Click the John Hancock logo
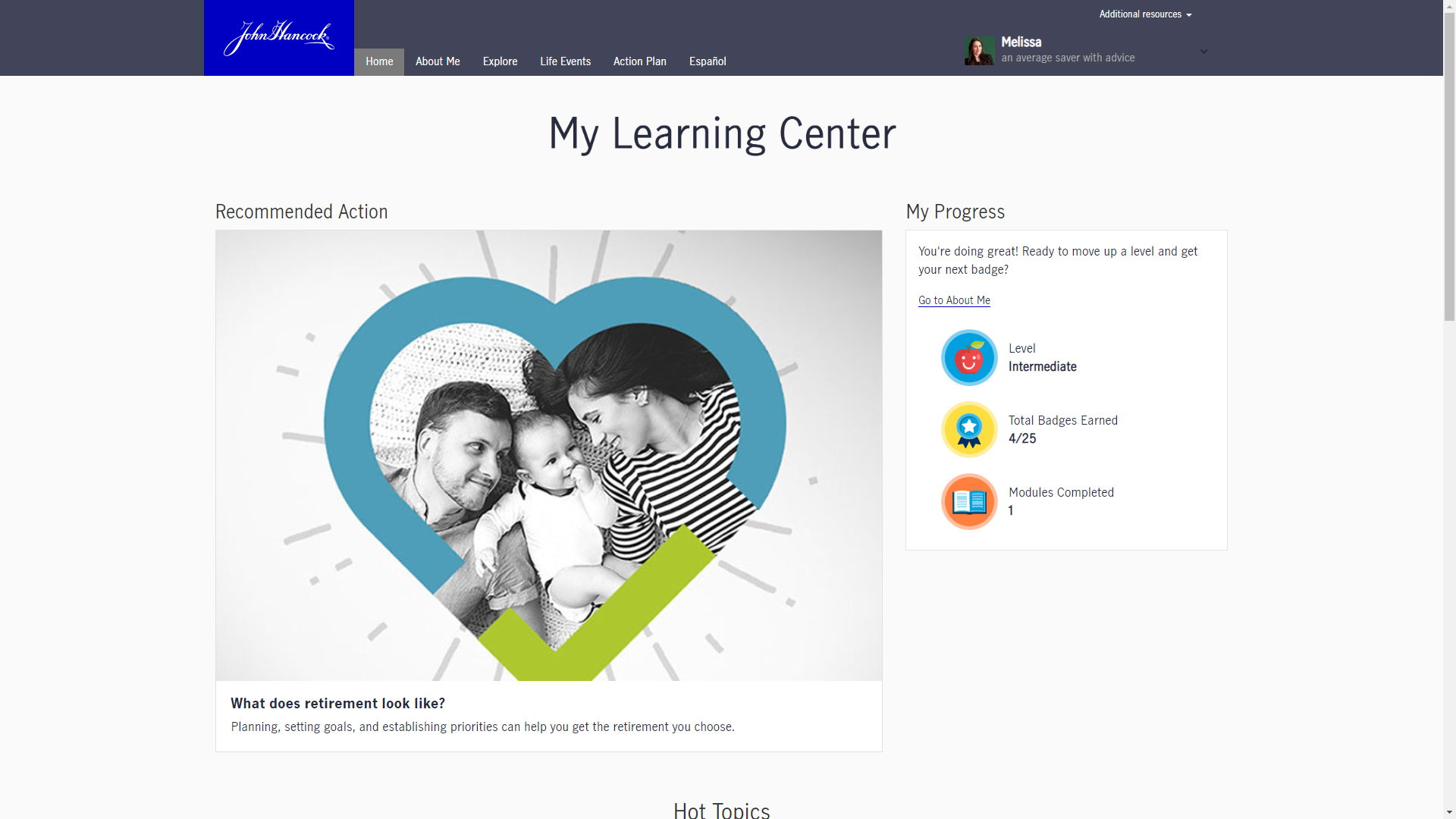The image size is (1456, 819). 278,38
